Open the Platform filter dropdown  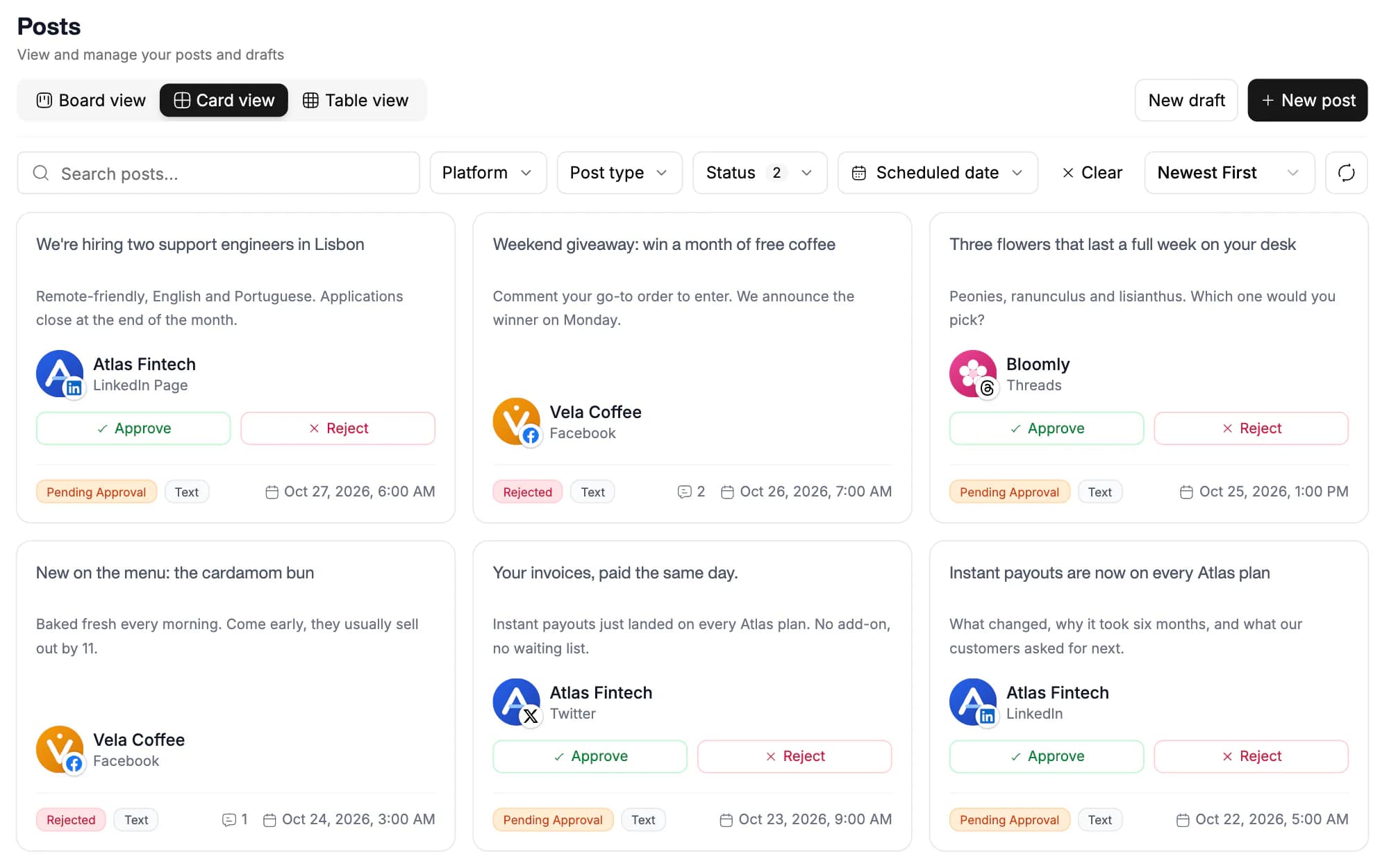tap(488, 173)
